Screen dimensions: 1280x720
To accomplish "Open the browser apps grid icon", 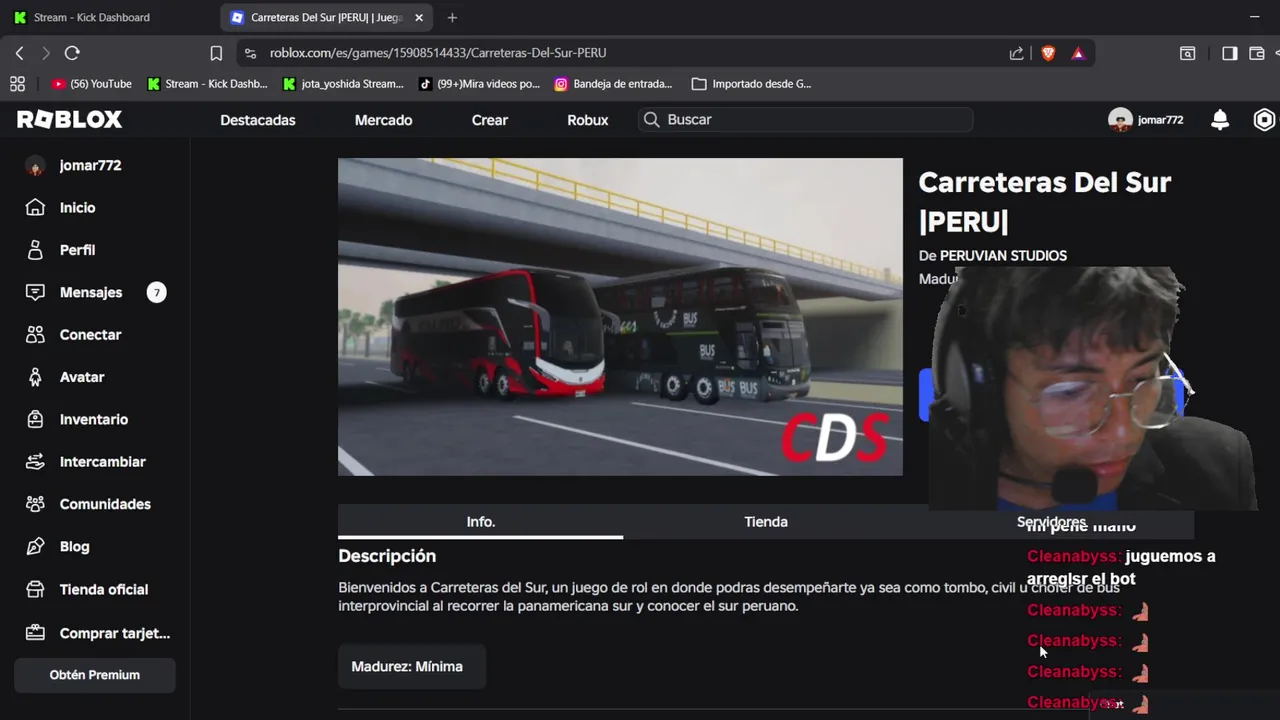I will 17,84.
